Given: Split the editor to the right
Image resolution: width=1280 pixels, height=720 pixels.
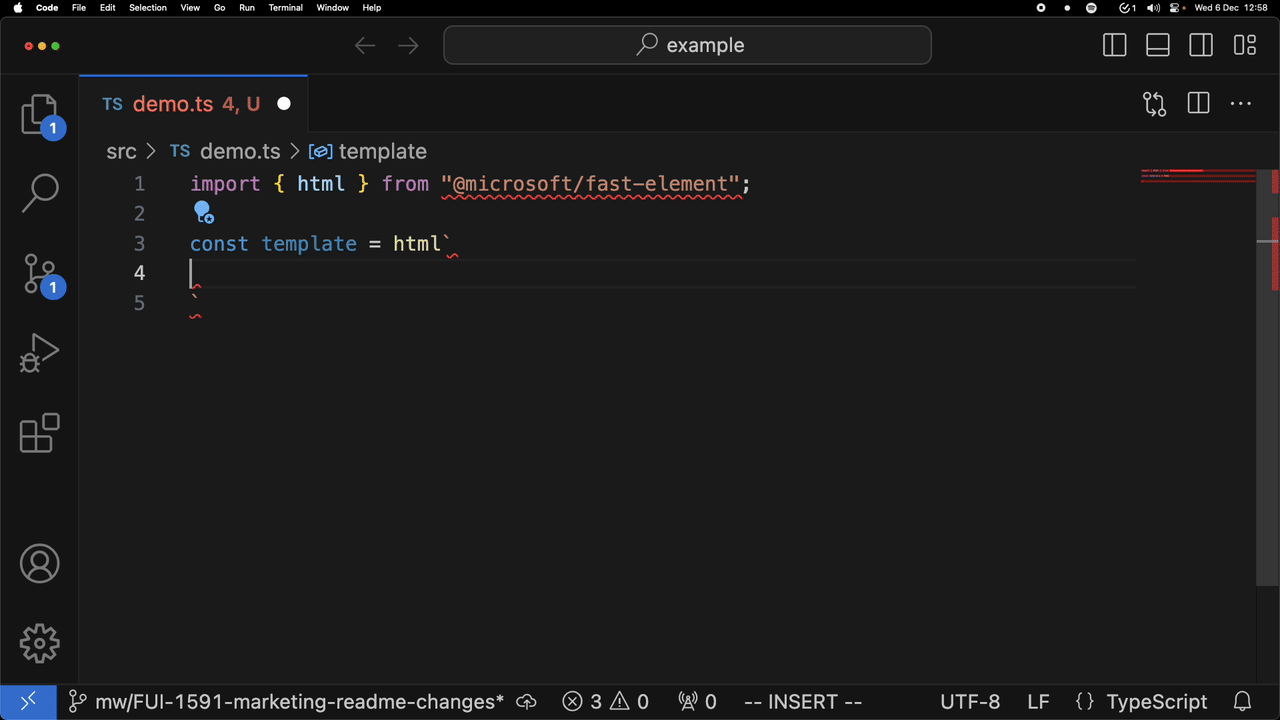Looking at the screenshot, I should [1198, 104].
